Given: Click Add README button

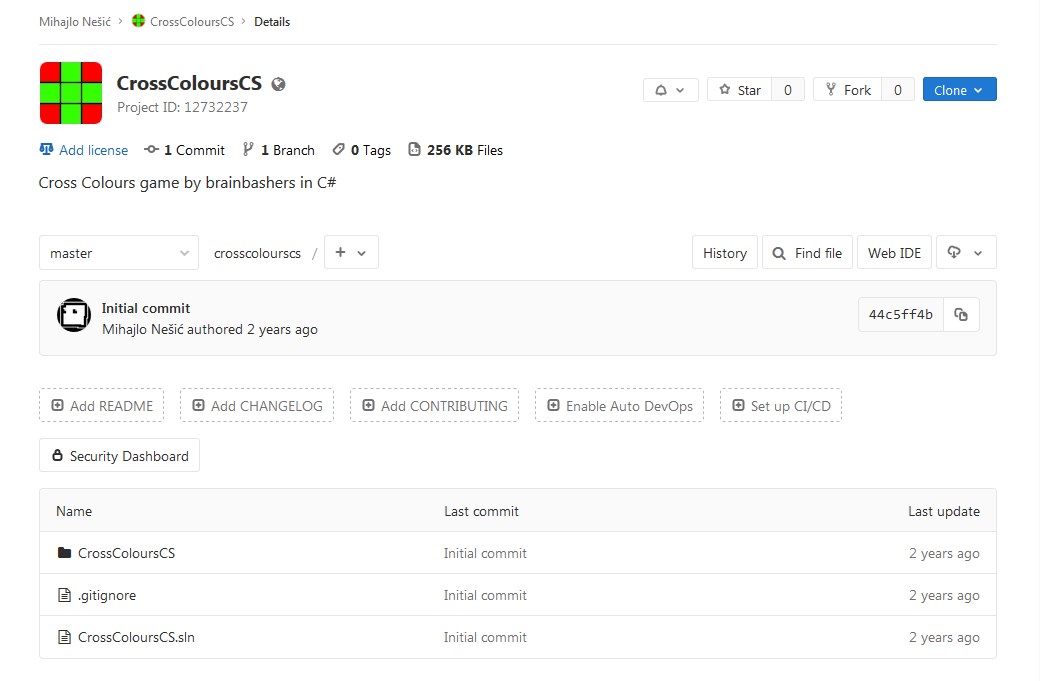Looking at the screenshot, I should 101,406.
